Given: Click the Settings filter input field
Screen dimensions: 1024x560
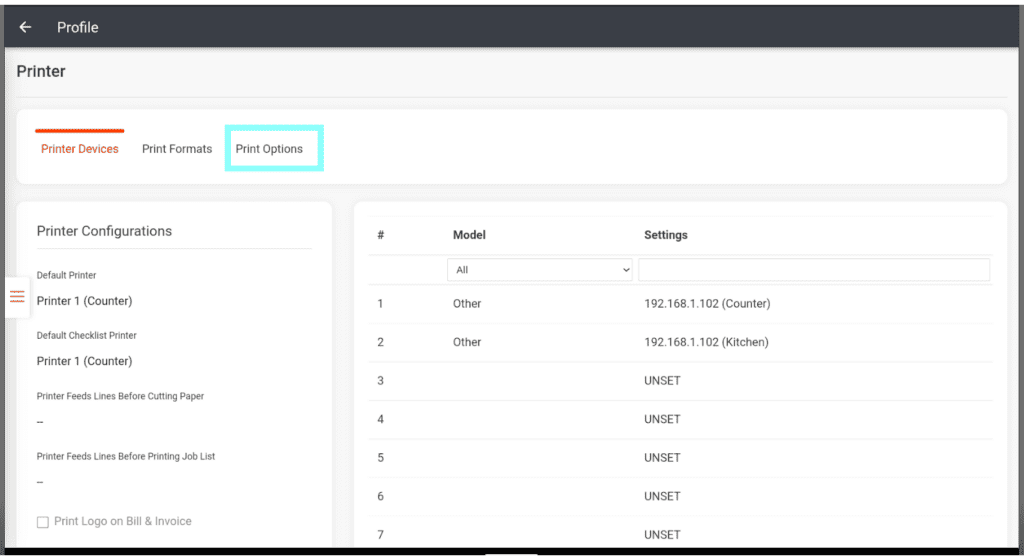Looking at the screenshot, I should pyautogui.click(x=813, y=270).
